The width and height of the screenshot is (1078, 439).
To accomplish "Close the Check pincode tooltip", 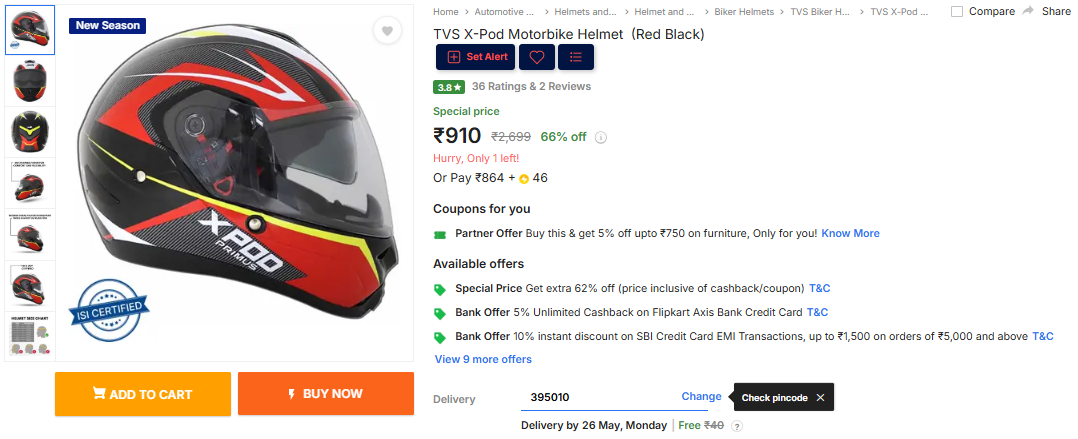I will pyautogui.click(x=820, y=398).
